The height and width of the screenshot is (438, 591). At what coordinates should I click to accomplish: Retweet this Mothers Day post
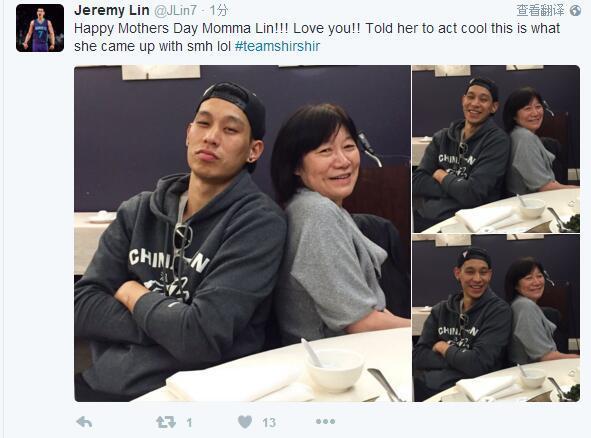(x=166, y=422)
